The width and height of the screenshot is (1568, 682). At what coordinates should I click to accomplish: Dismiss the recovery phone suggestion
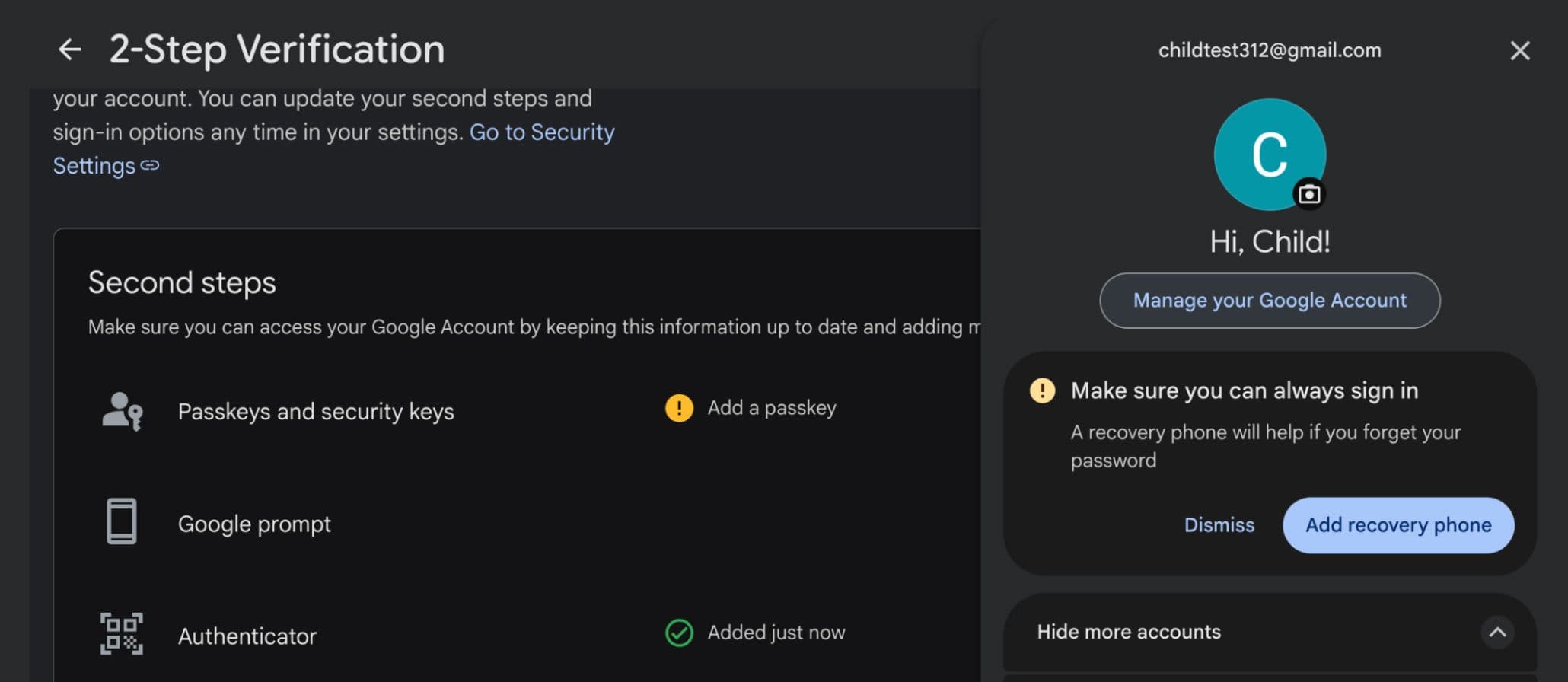pyautogui.click(x=1219, y=525)
